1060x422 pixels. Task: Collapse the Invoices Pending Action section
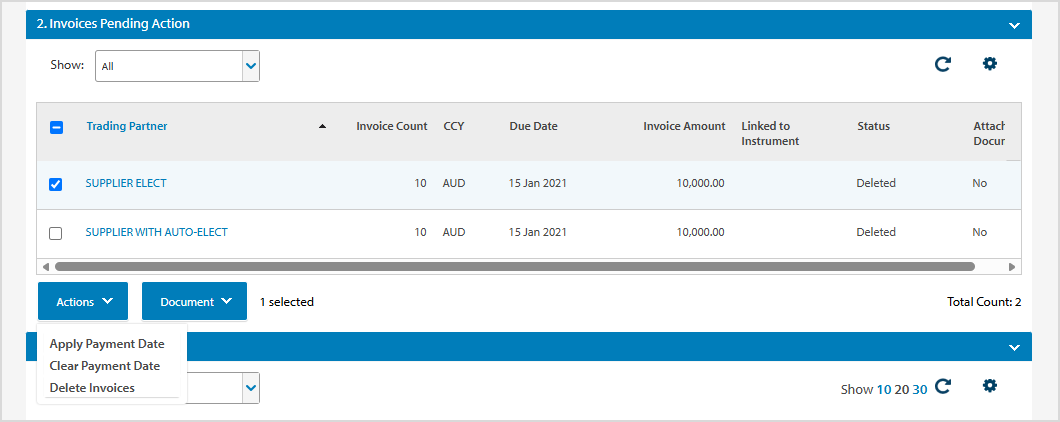tap(1014, 25)
